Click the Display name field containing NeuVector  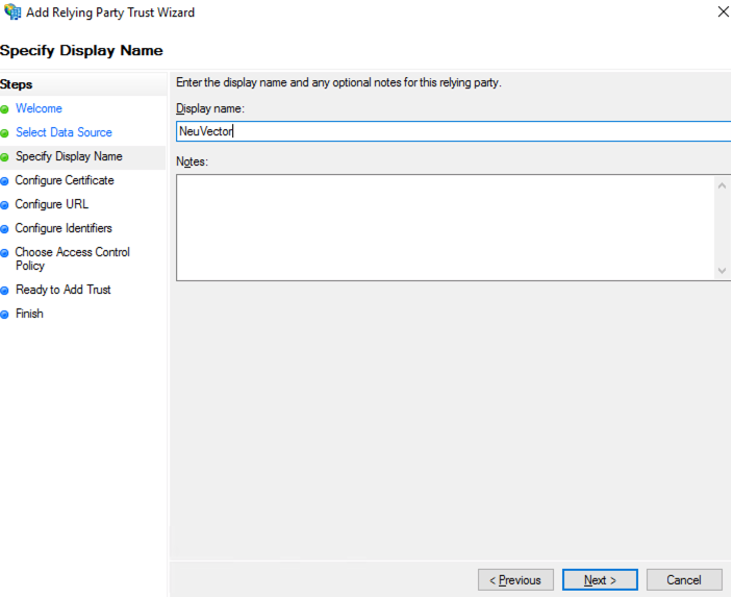pyautogui.click(x=450, y=131)
